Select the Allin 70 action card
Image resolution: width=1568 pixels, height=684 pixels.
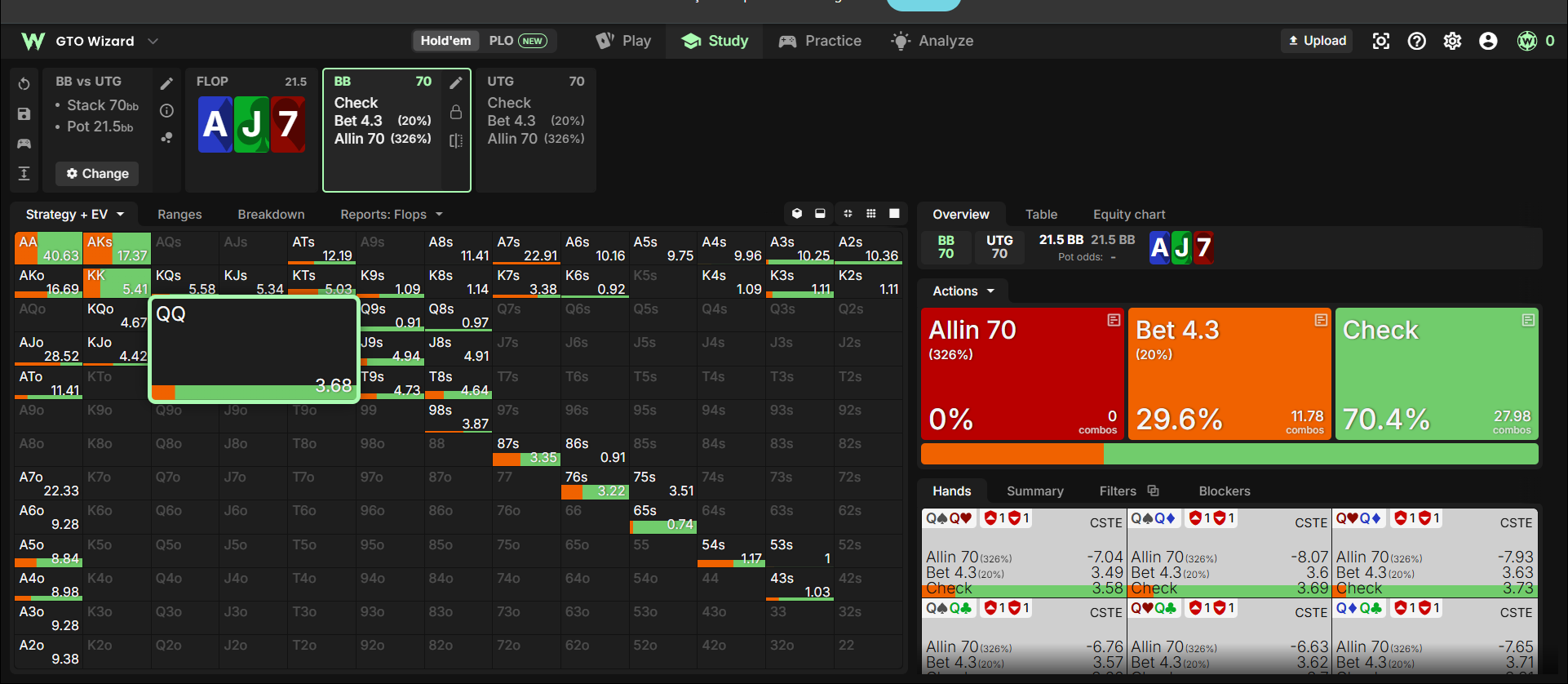pyautogui.click(x=1022, y=374)
